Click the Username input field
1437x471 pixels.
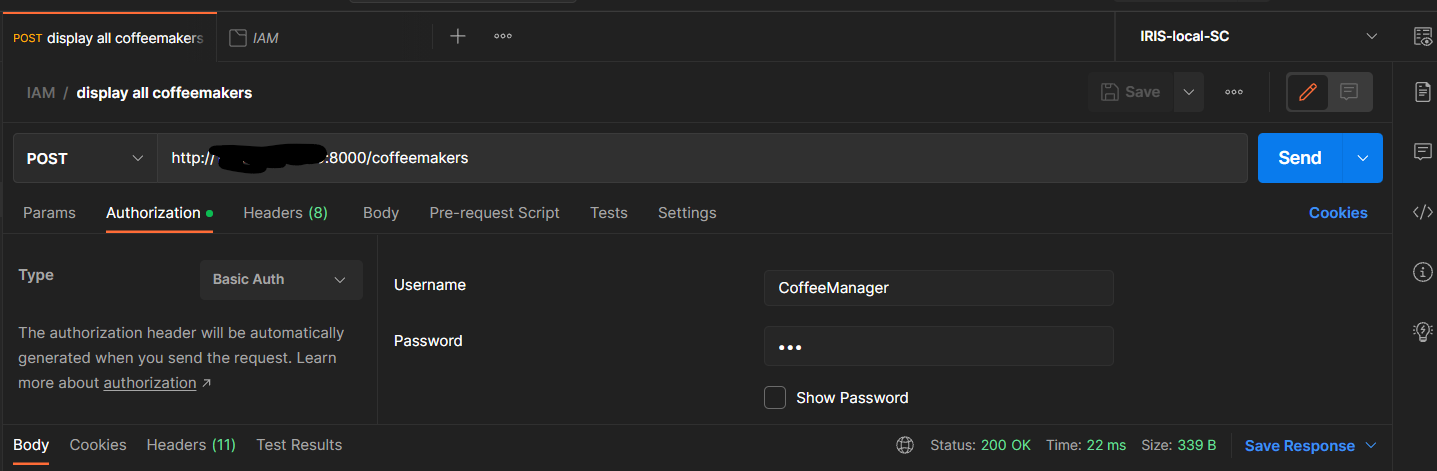coord(938,288)
